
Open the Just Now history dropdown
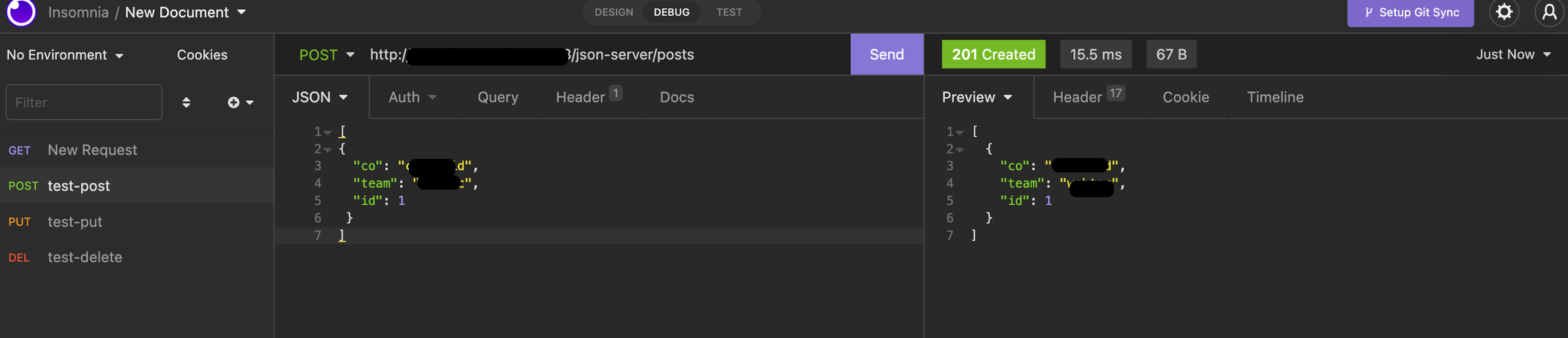[x=1513, y=54]
